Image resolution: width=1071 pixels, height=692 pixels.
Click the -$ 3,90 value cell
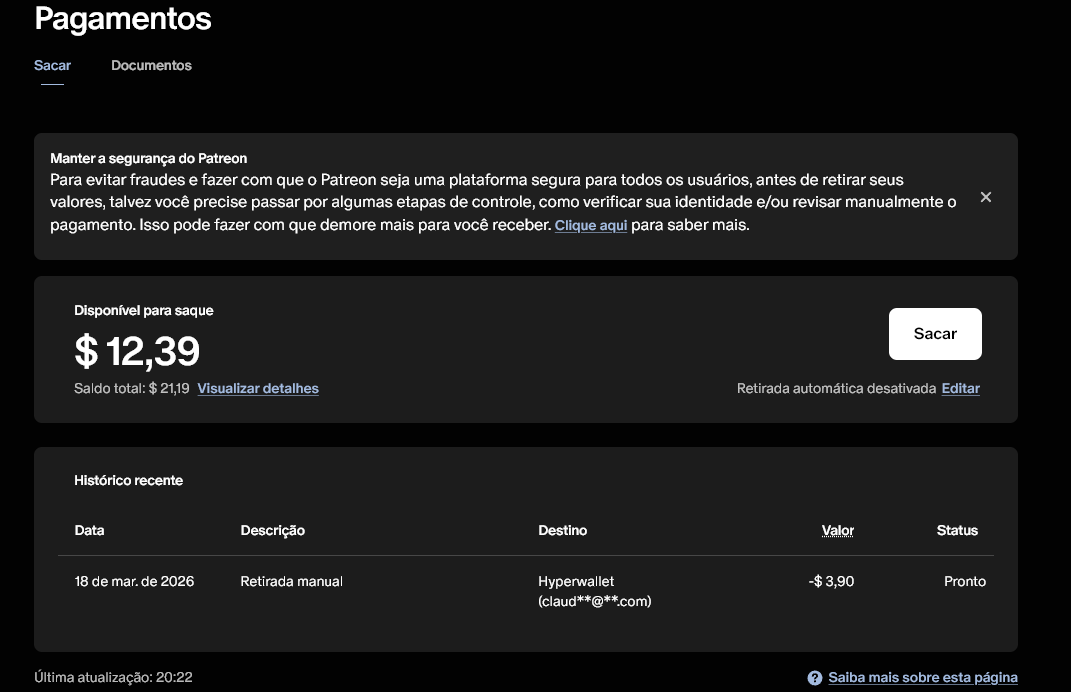pos(831,581)
